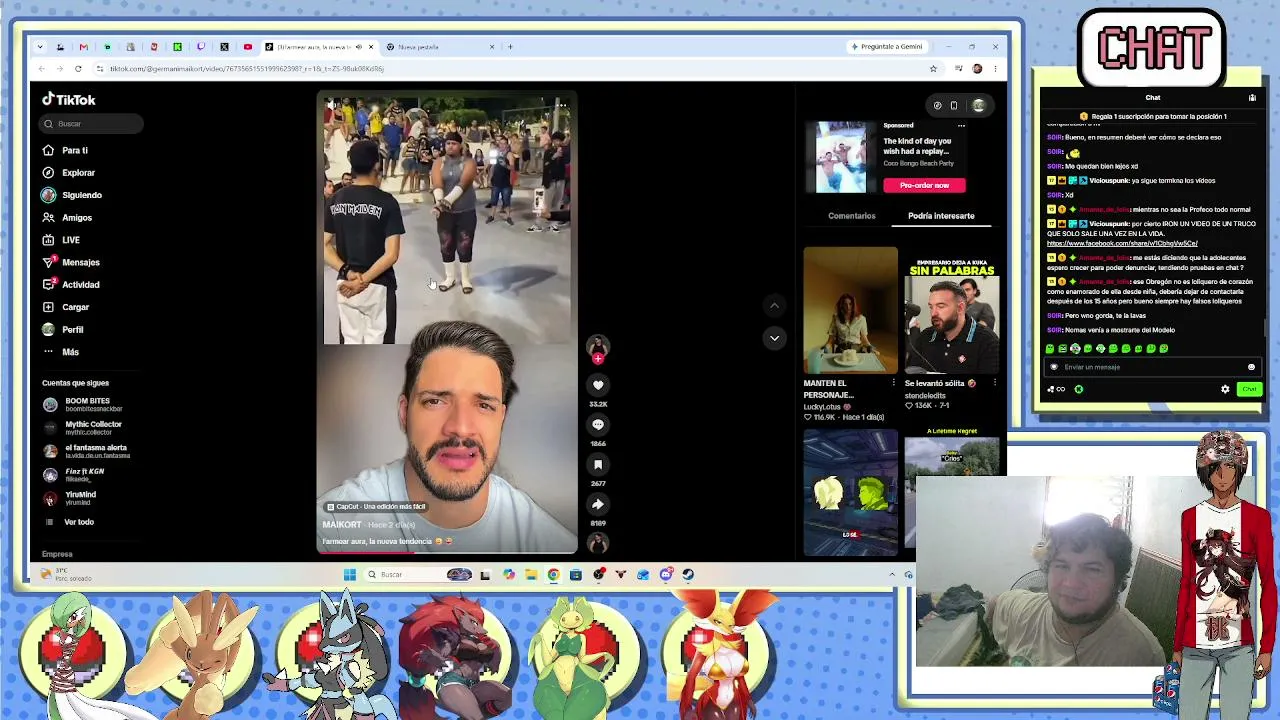The image size is (1280, 720).
Task: Show hidden tray icons chevron
Action: click(x=892, y=574)
